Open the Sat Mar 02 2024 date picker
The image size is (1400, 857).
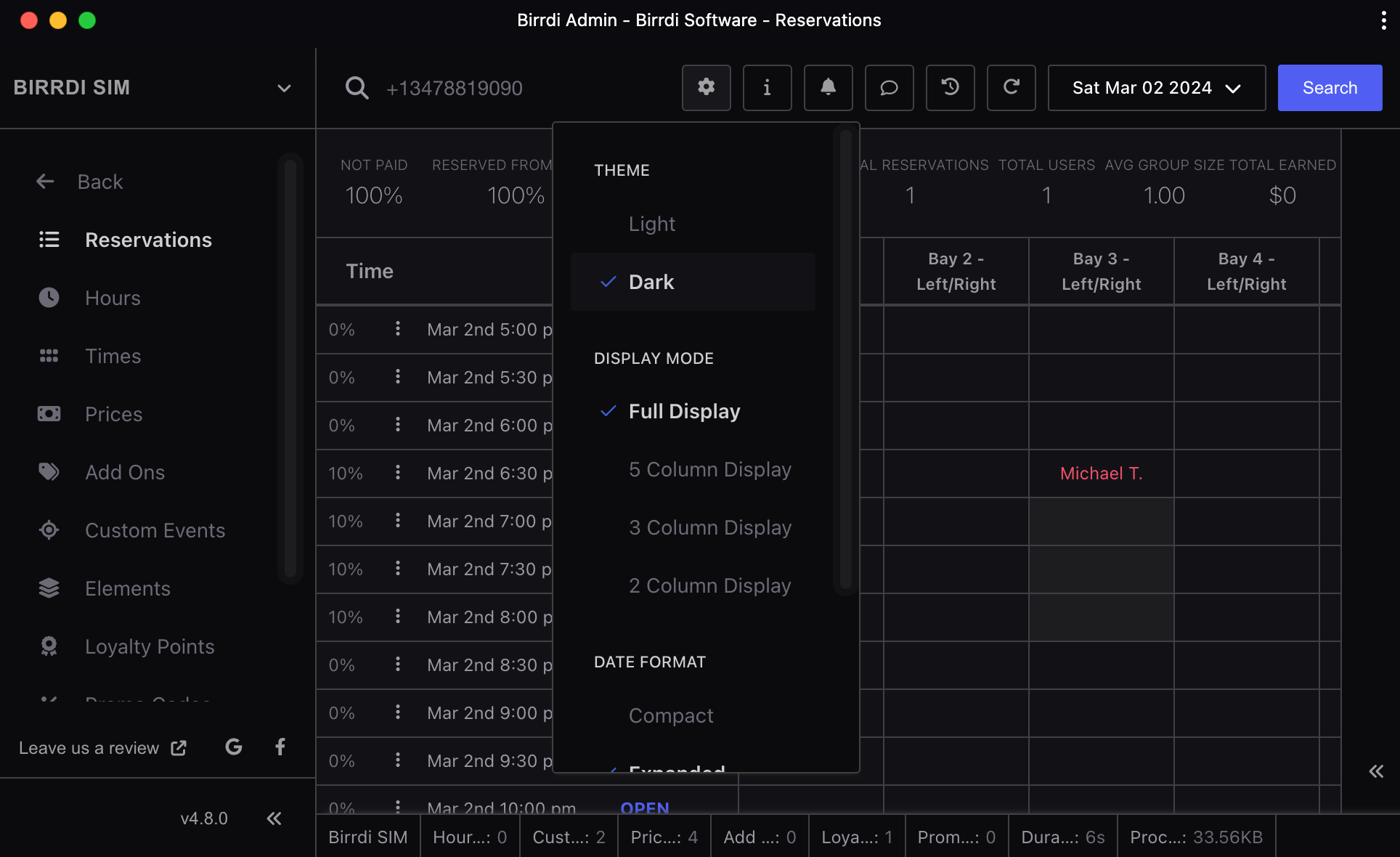click(x=1156, y=88)
